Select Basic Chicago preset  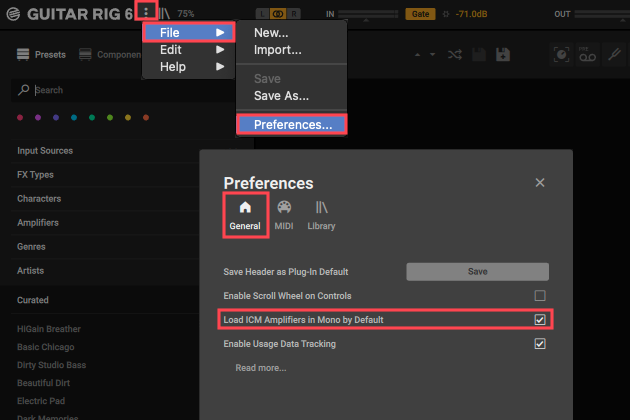pyautogui.click(x=45, y=347)
